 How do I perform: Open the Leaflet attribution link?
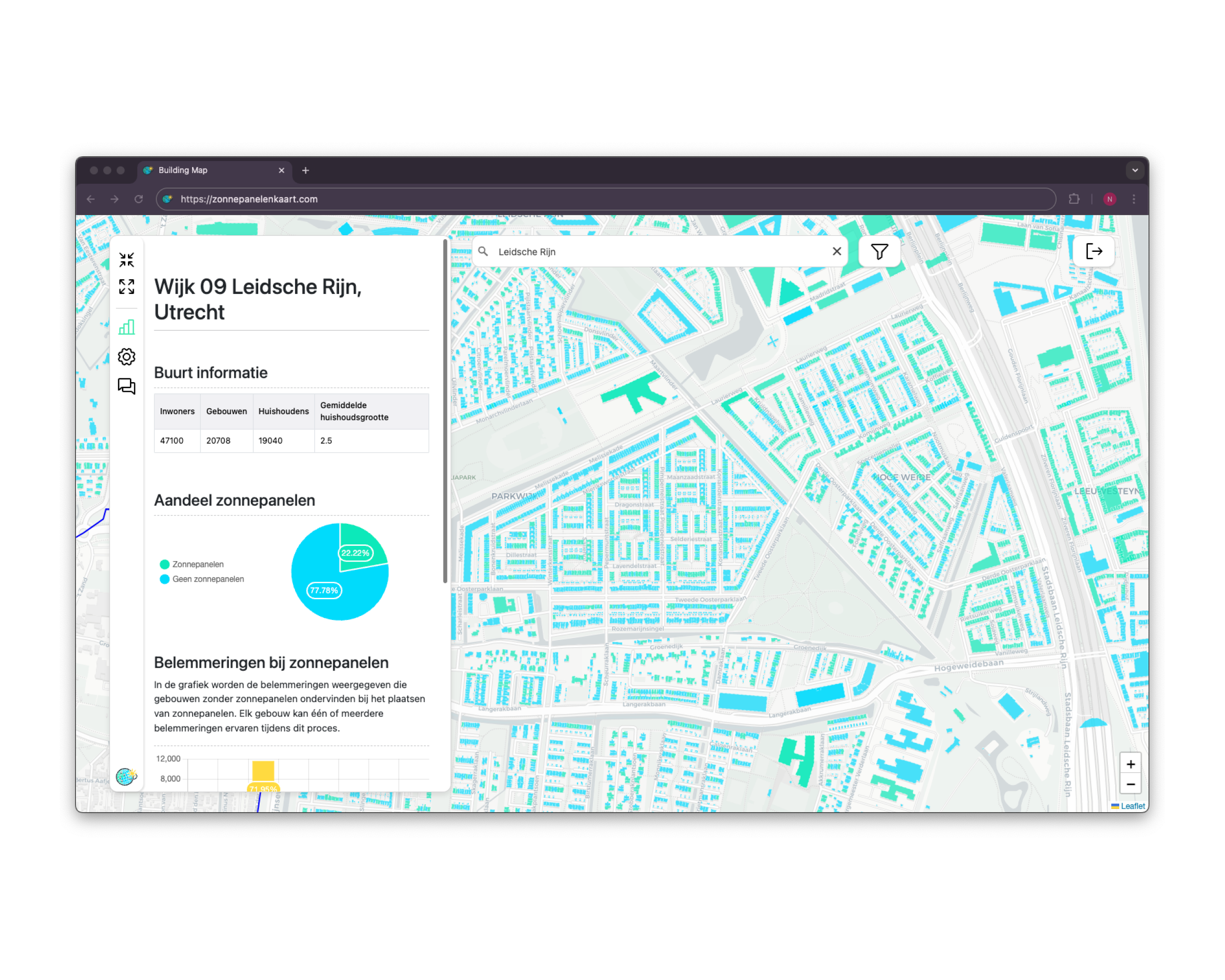click(x=1132, y=806)
